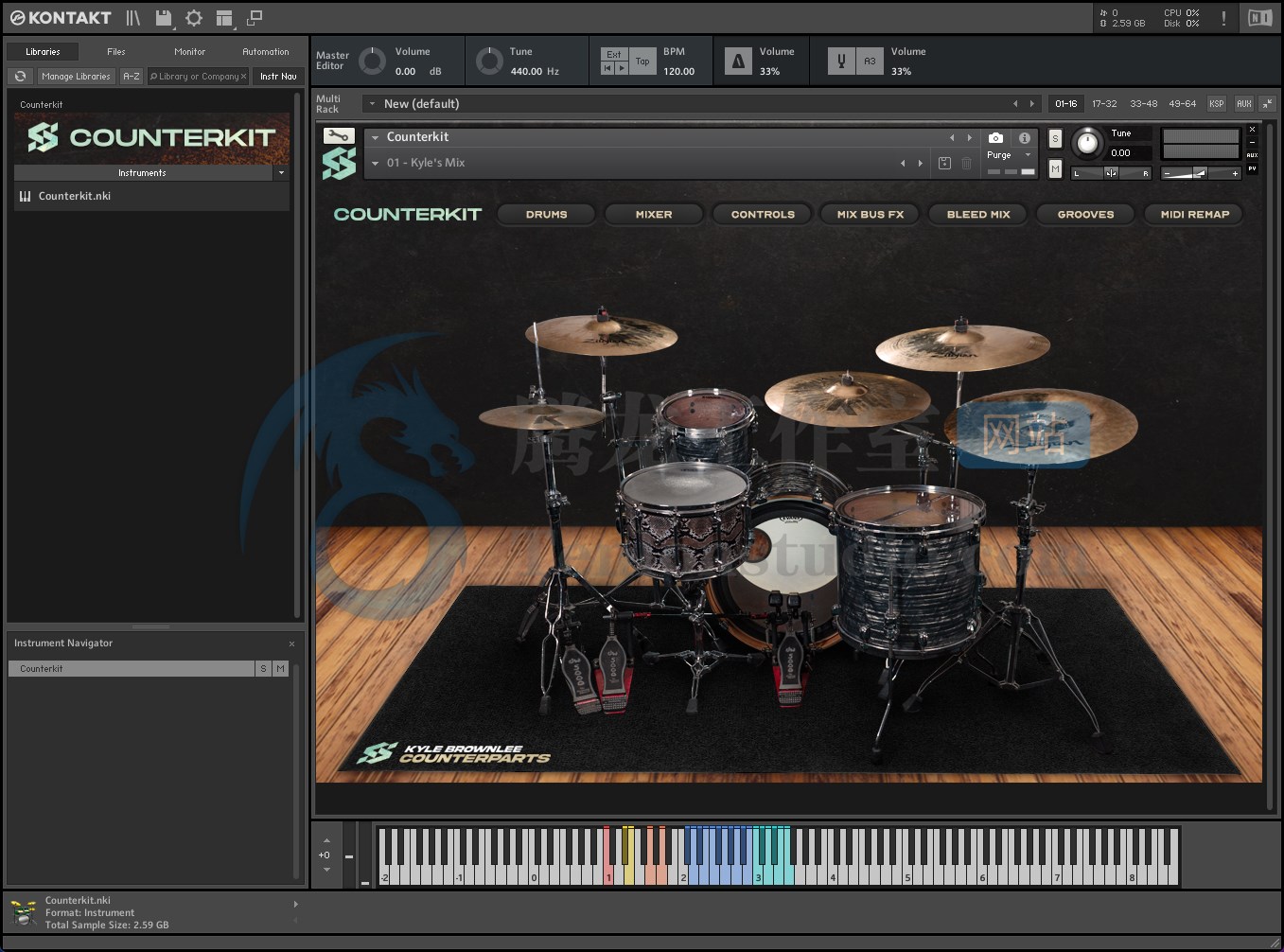Switch to the Monitor tab

(189, 51)
